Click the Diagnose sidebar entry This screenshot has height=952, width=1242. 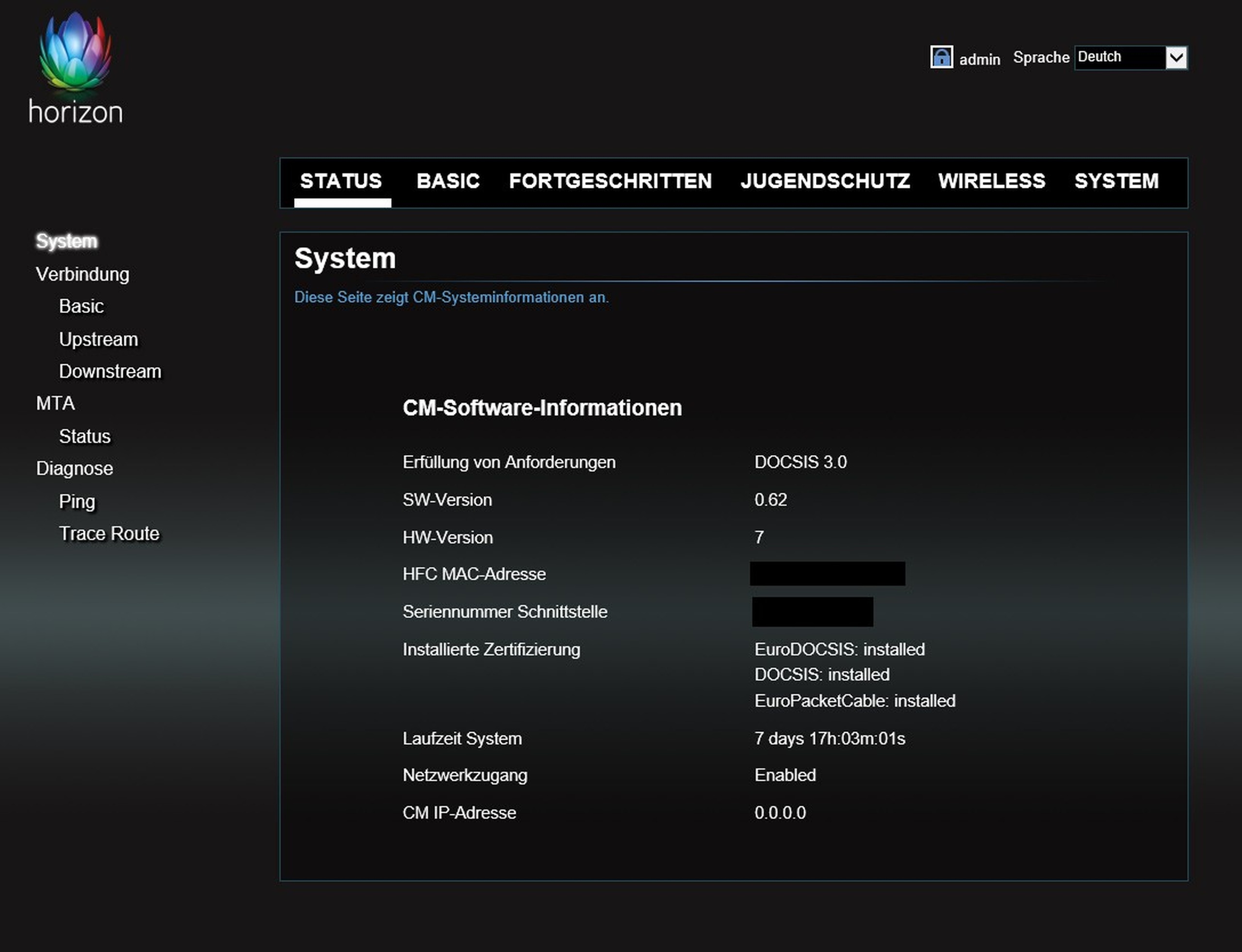click(75, 469)
